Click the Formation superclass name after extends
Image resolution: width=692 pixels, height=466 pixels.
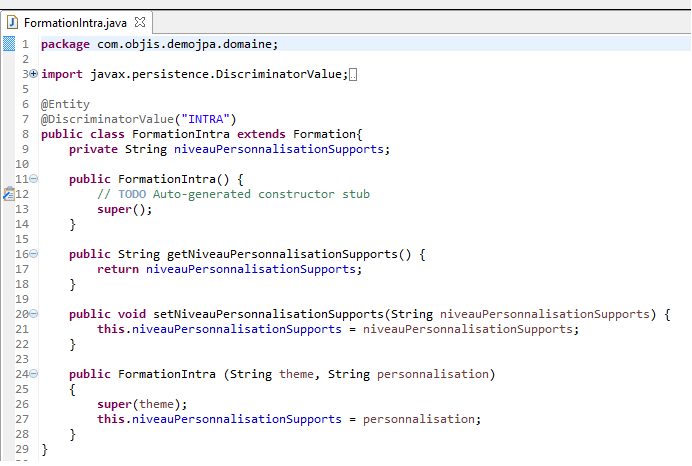[x=324, y=134]
